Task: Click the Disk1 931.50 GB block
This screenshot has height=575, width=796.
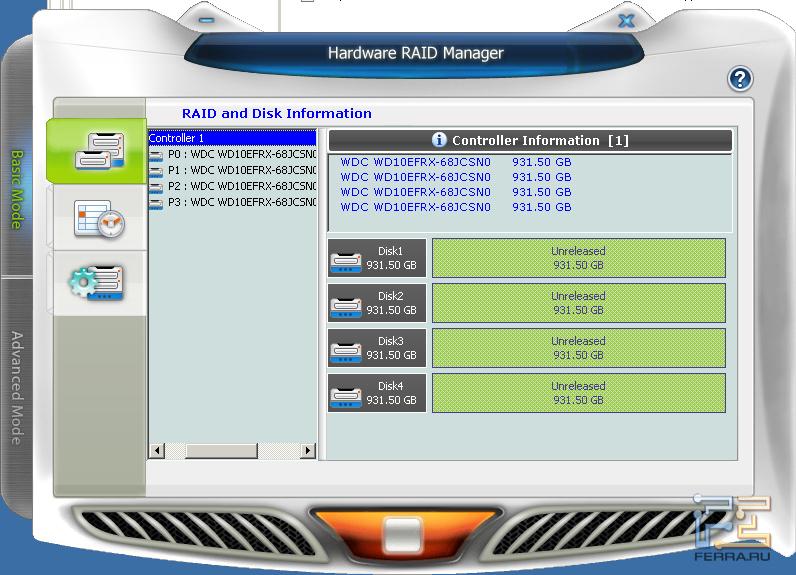Action: pos(377,258)
